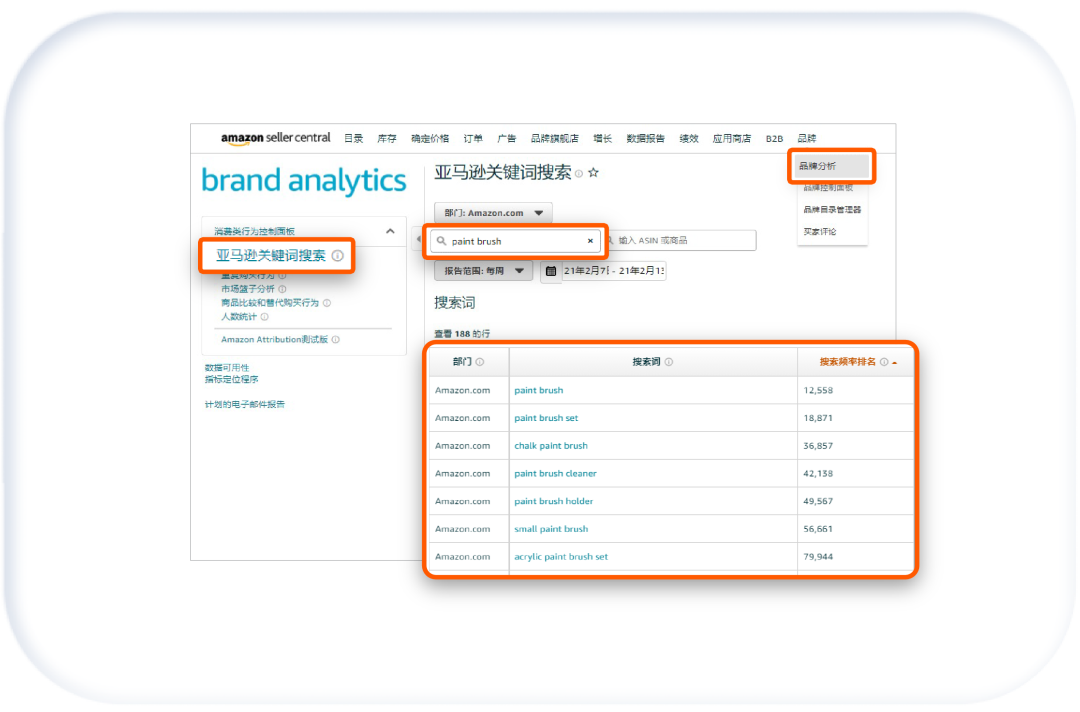Select 品牌分析 in the dropdown menu
Screen dimensions: 1080x712
831,166
